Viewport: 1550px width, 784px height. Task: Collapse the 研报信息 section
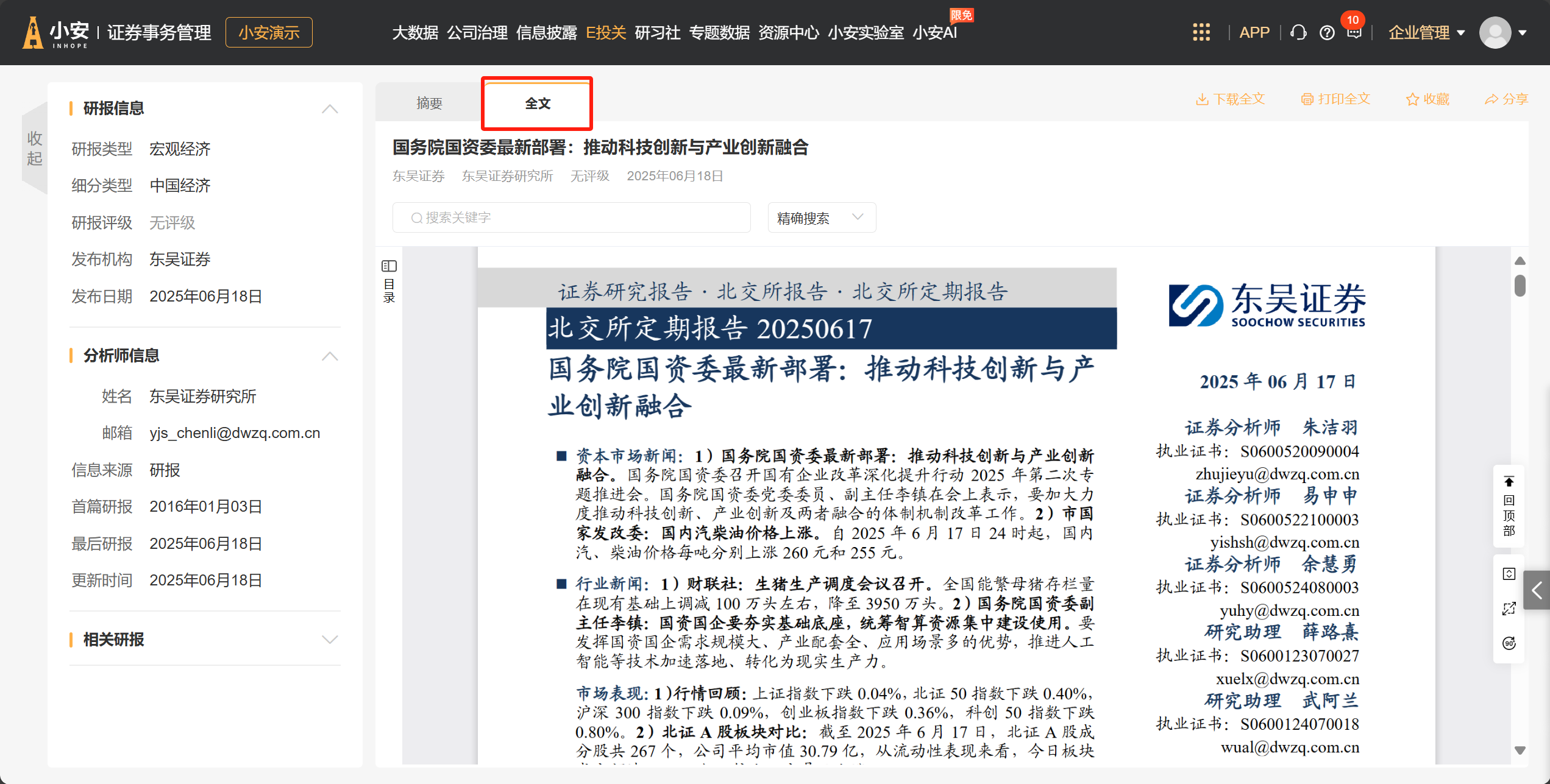pos(330,109)
